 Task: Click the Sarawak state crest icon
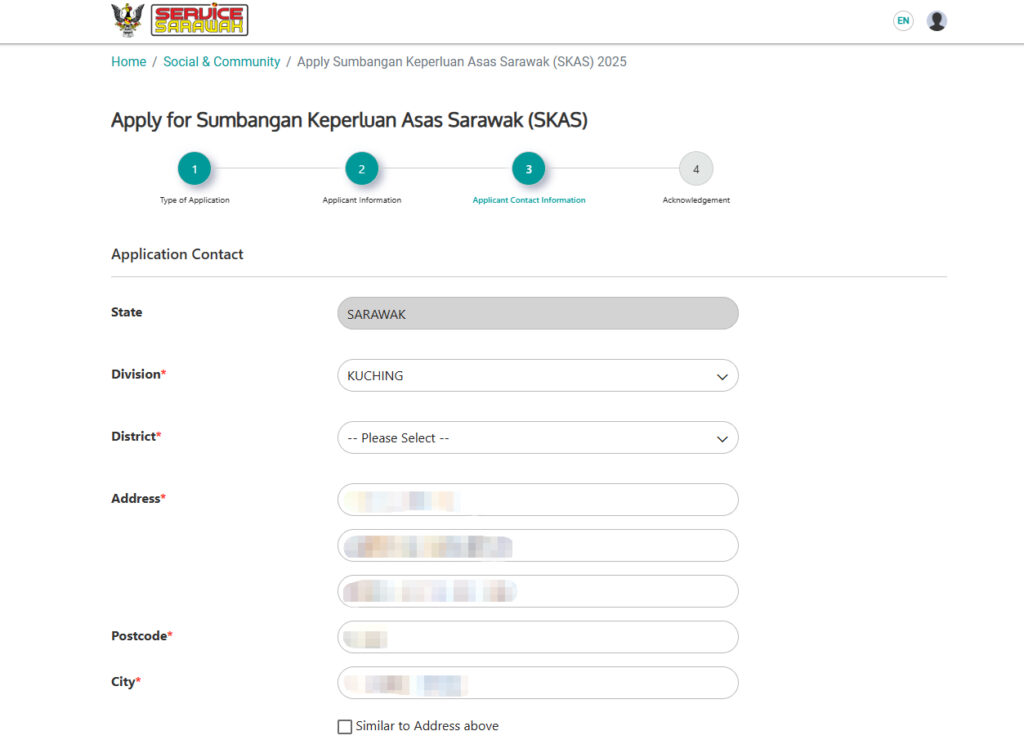(127, 20)
